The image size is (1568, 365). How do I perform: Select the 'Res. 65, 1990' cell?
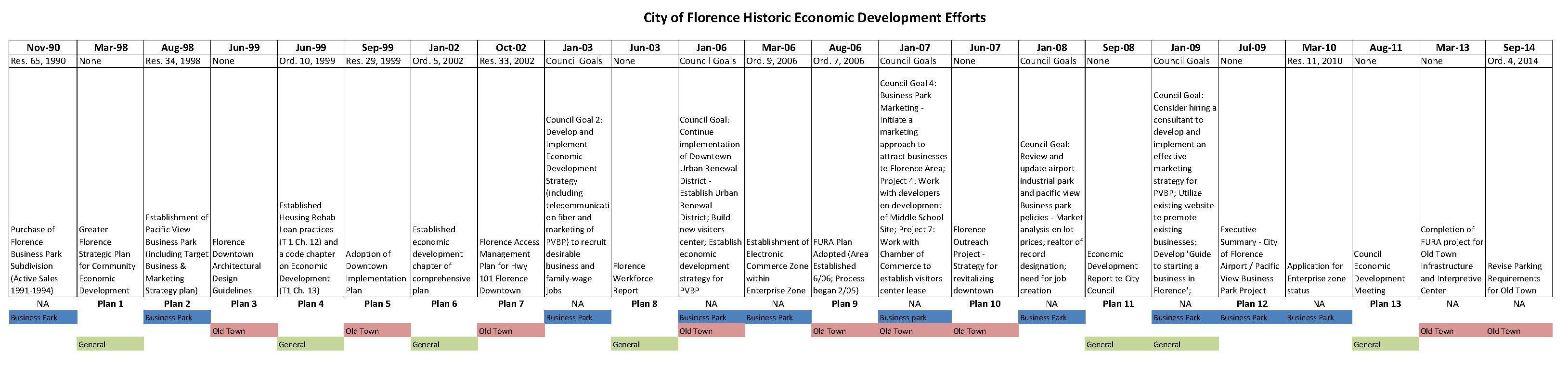click(43, 61)
